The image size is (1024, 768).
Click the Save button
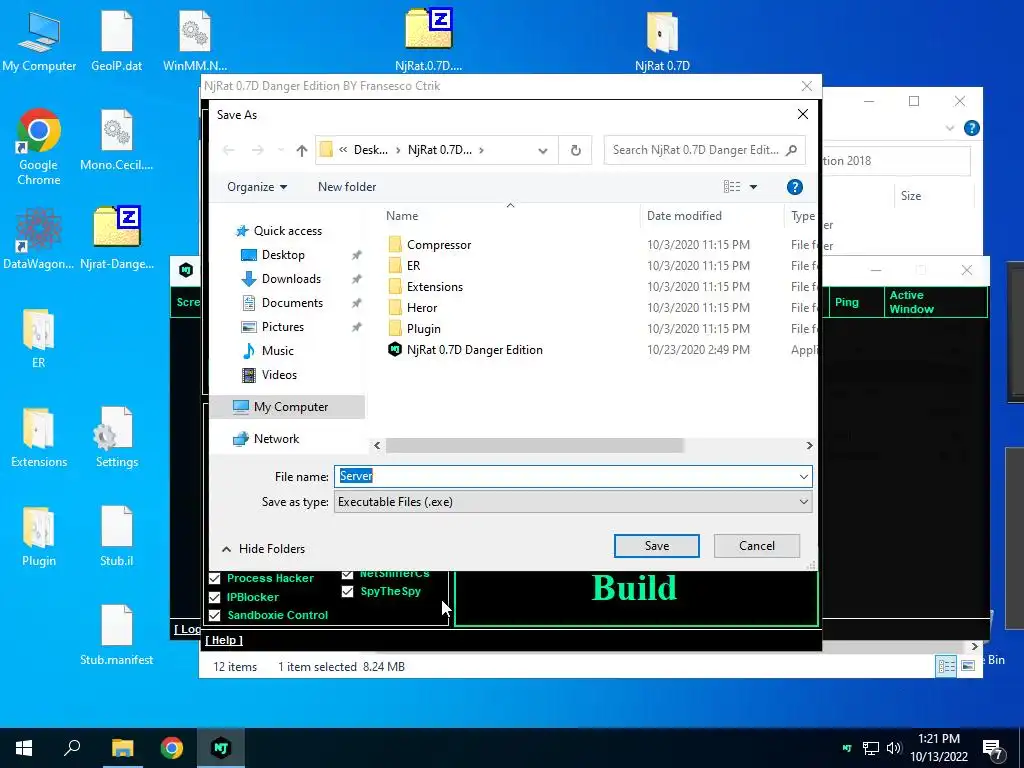(x=656, y=546)
